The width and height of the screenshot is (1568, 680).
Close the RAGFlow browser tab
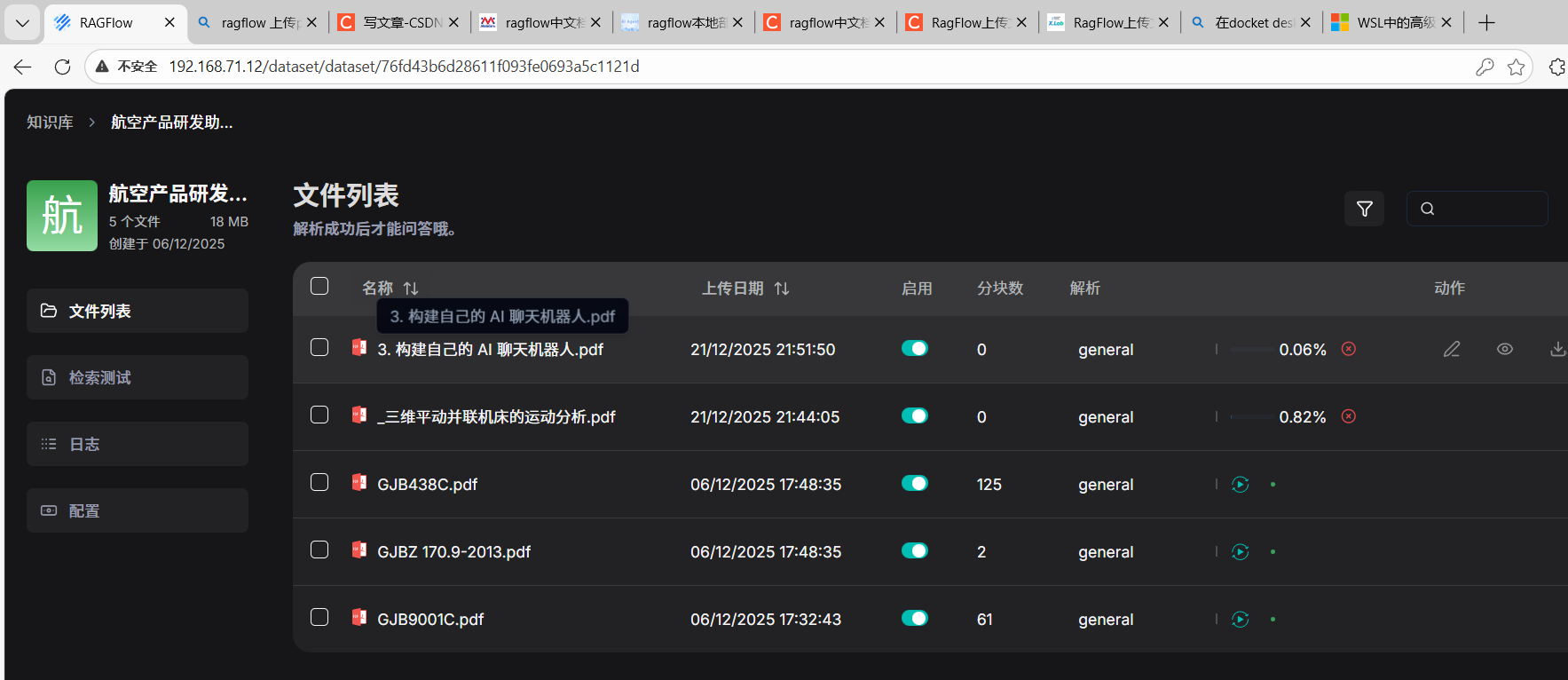coord(169,22)
